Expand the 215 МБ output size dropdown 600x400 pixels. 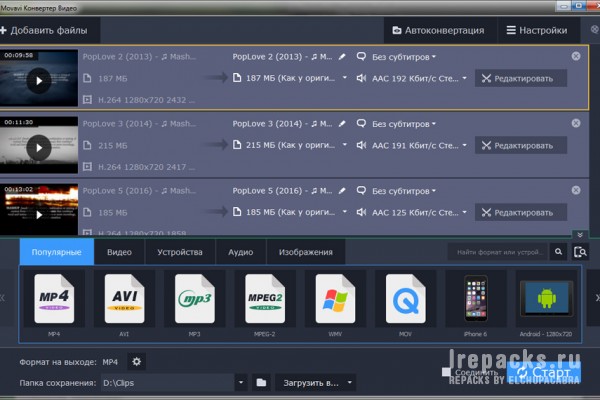click(x=345, y=145)
